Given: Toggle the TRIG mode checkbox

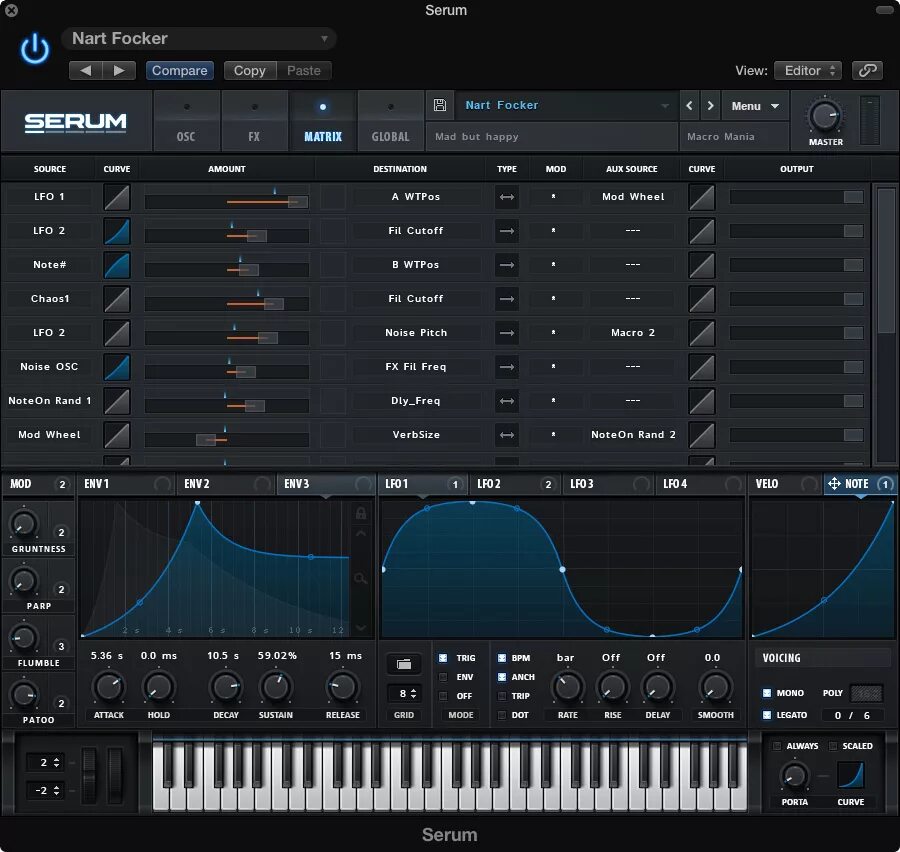Looking at the screenshot, I should pyautogui.click(x=443, y=658).
